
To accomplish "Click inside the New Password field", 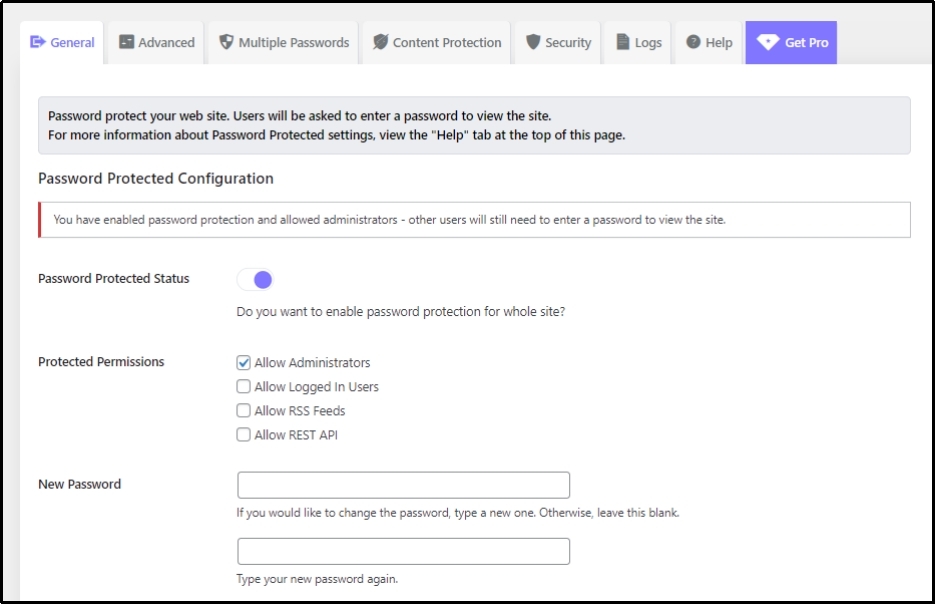I will click(x=404, y=484).
